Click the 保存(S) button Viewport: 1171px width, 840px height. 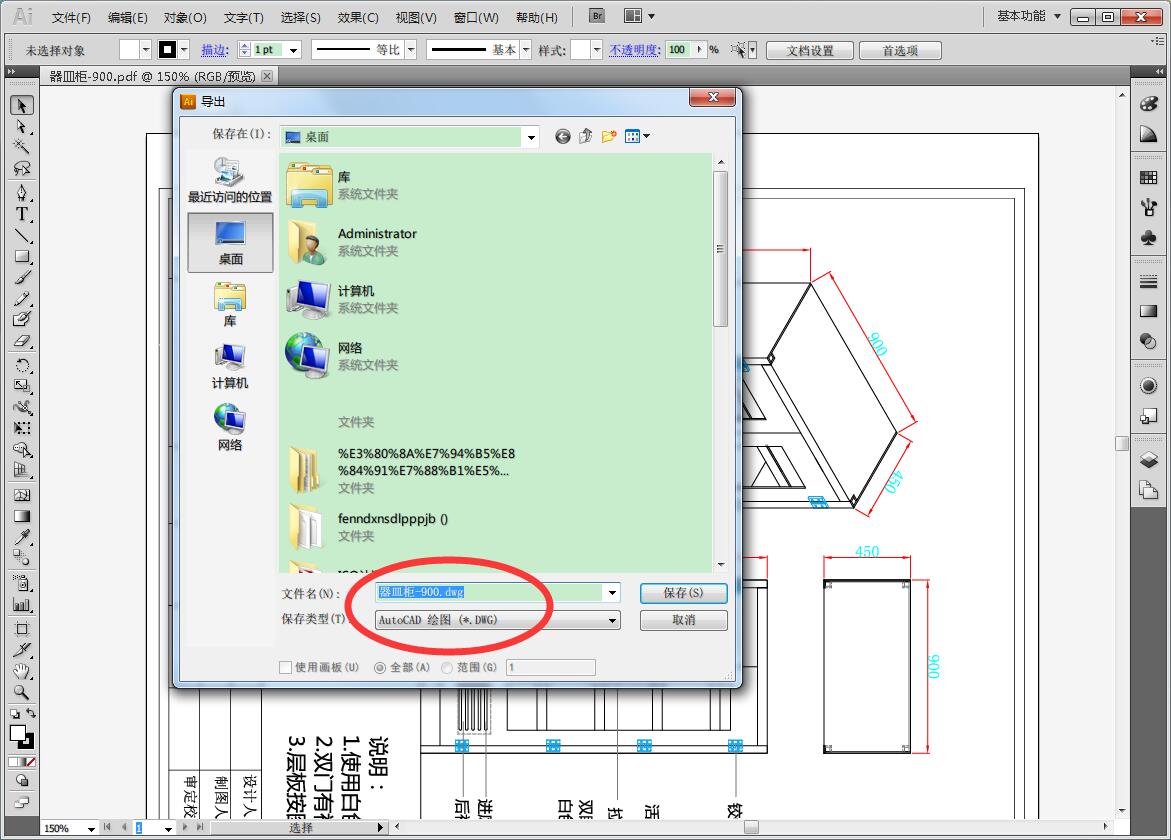[x=683, y=593]
